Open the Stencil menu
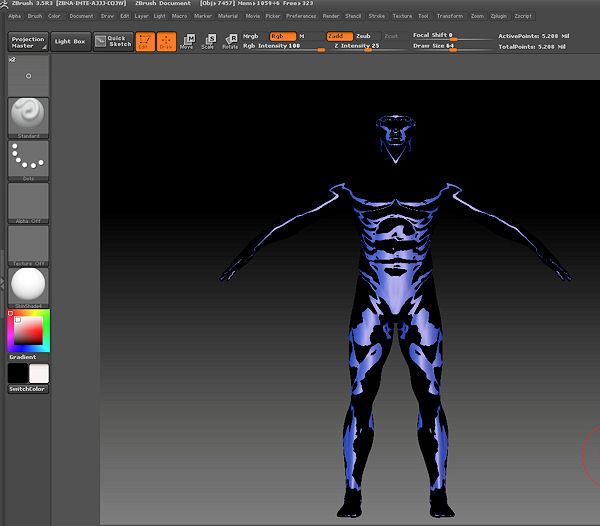This screenshot has width=600, height=526. click(353, 16)
